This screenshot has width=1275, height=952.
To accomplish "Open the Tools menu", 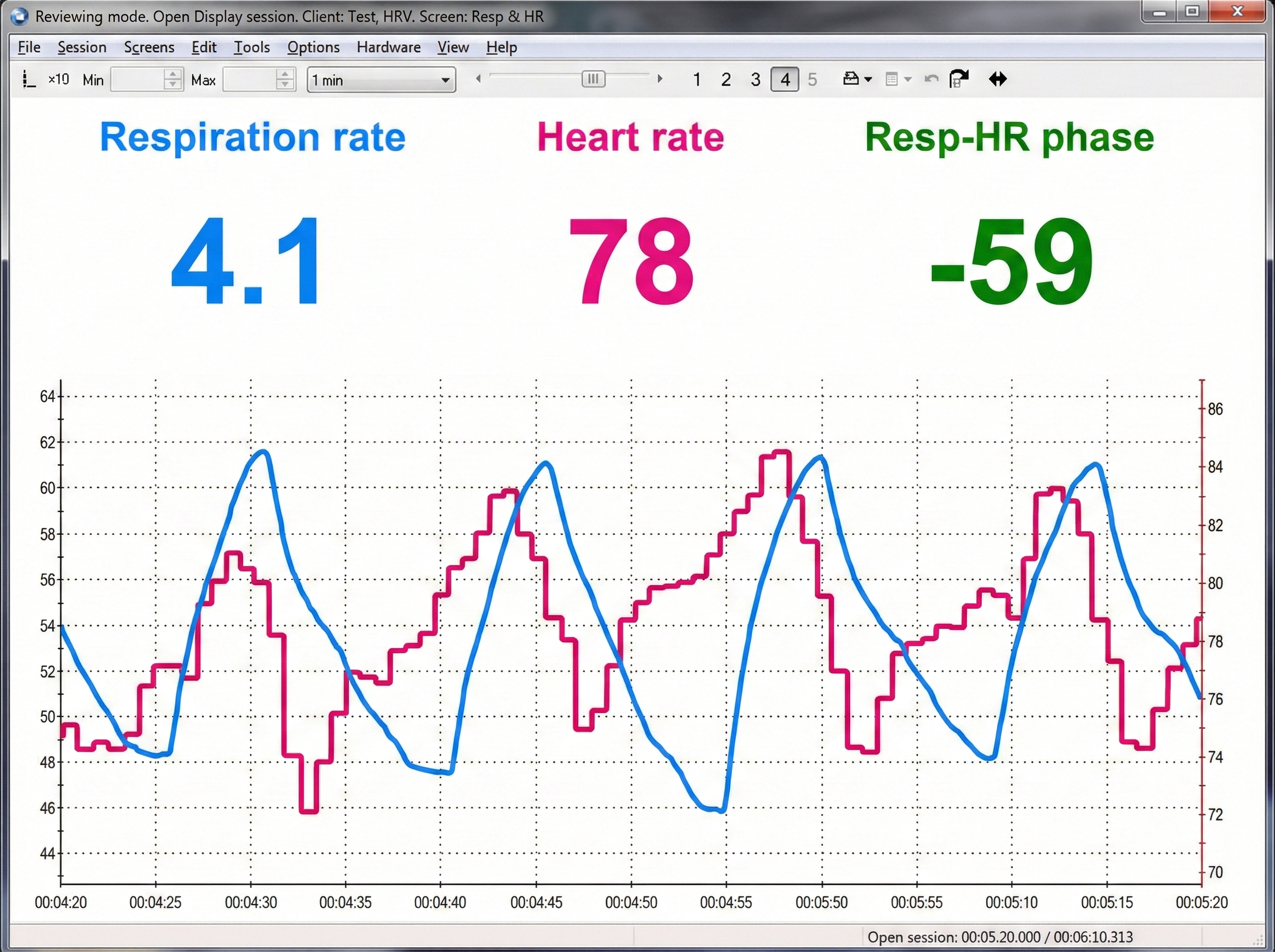I will pyautogui.click(x=252, y=47).
